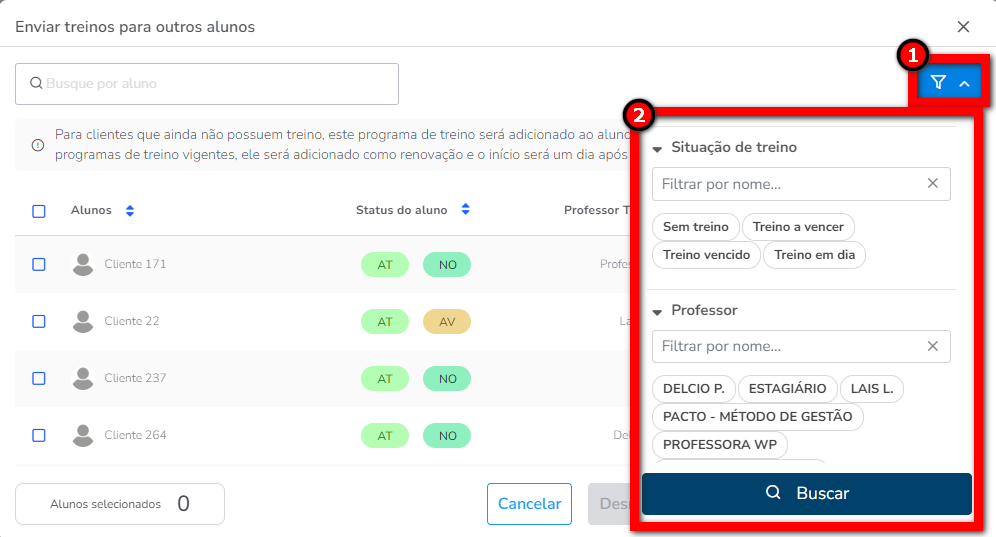The height and width of the screenshot is (537, 996).
Task: Collapse the Professor filter section
Action: click(x=658, y=311)
